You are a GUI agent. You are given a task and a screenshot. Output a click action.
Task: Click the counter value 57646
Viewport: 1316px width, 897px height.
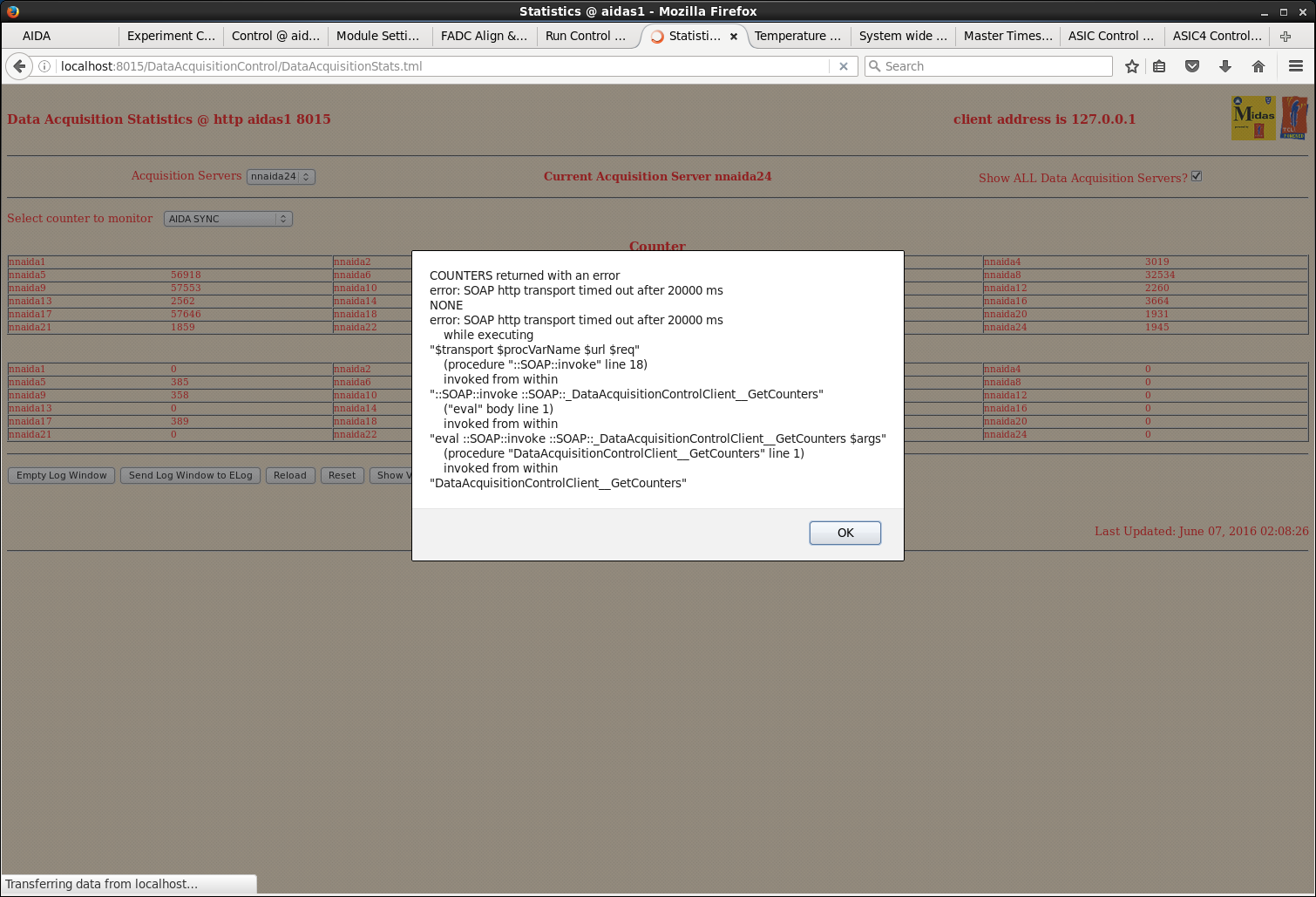click(x=186, y=314)
